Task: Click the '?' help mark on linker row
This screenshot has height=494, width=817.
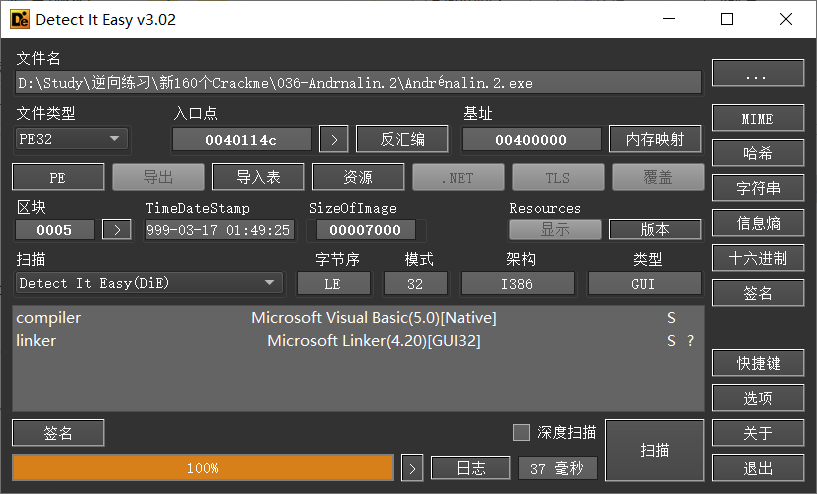Action: coord(689,341)
